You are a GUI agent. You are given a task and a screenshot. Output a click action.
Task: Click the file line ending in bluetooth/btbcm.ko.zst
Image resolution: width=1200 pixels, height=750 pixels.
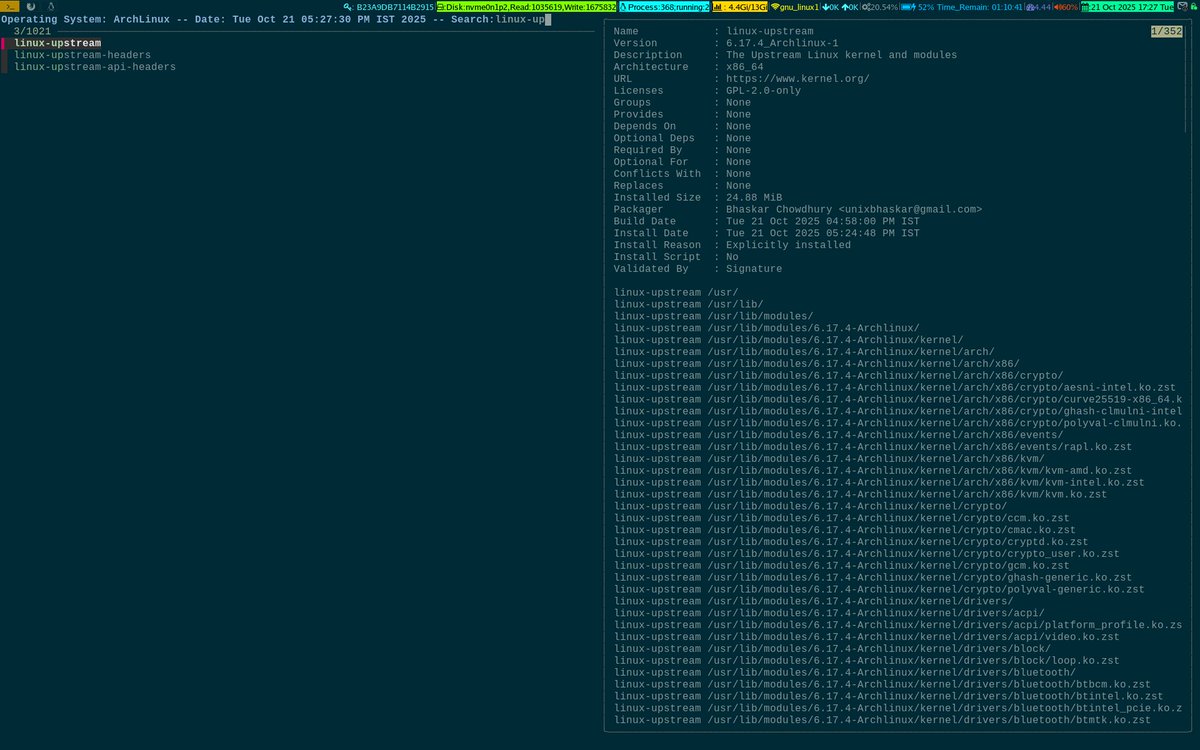coord(882,684)
